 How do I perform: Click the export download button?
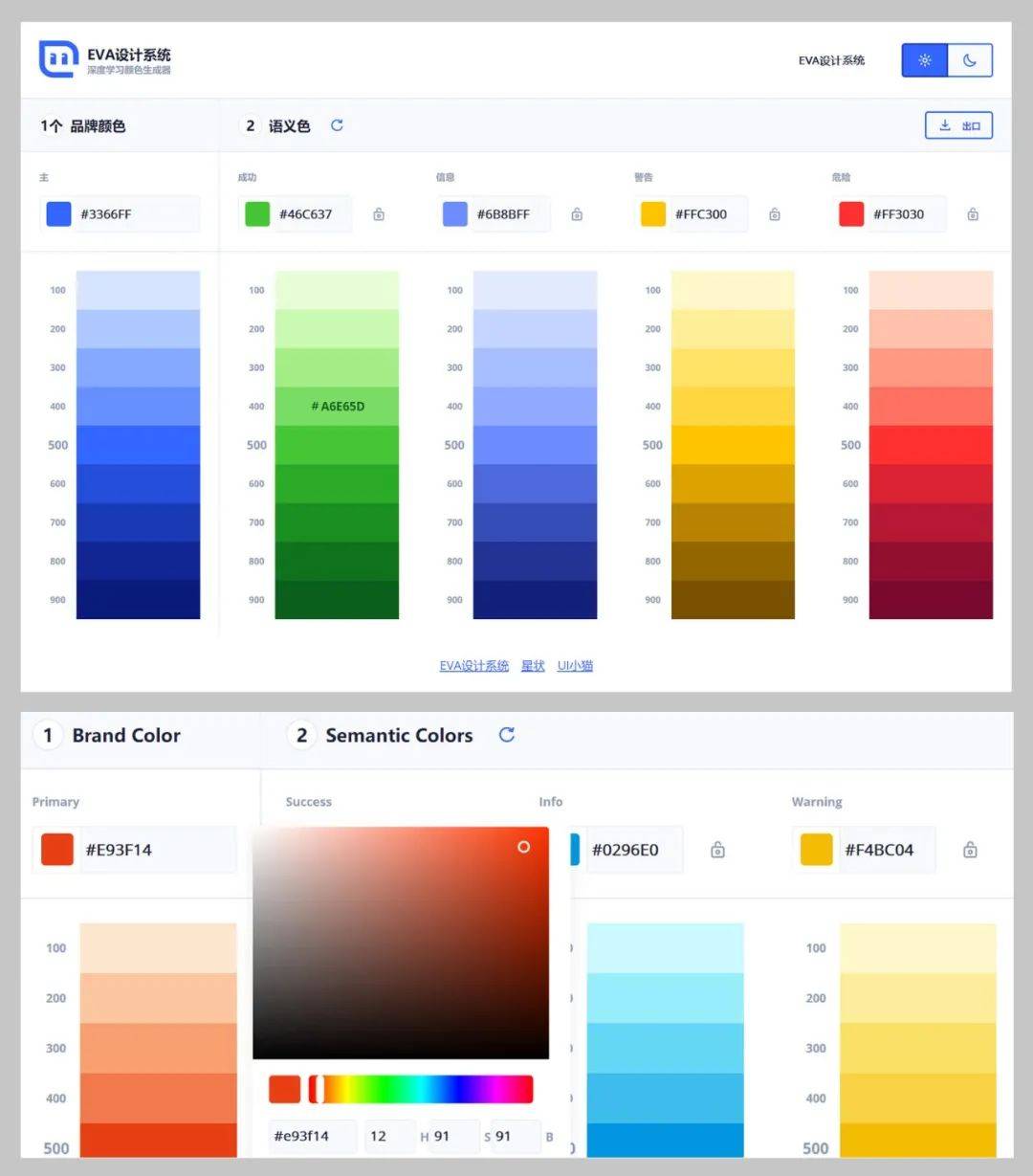958,125
